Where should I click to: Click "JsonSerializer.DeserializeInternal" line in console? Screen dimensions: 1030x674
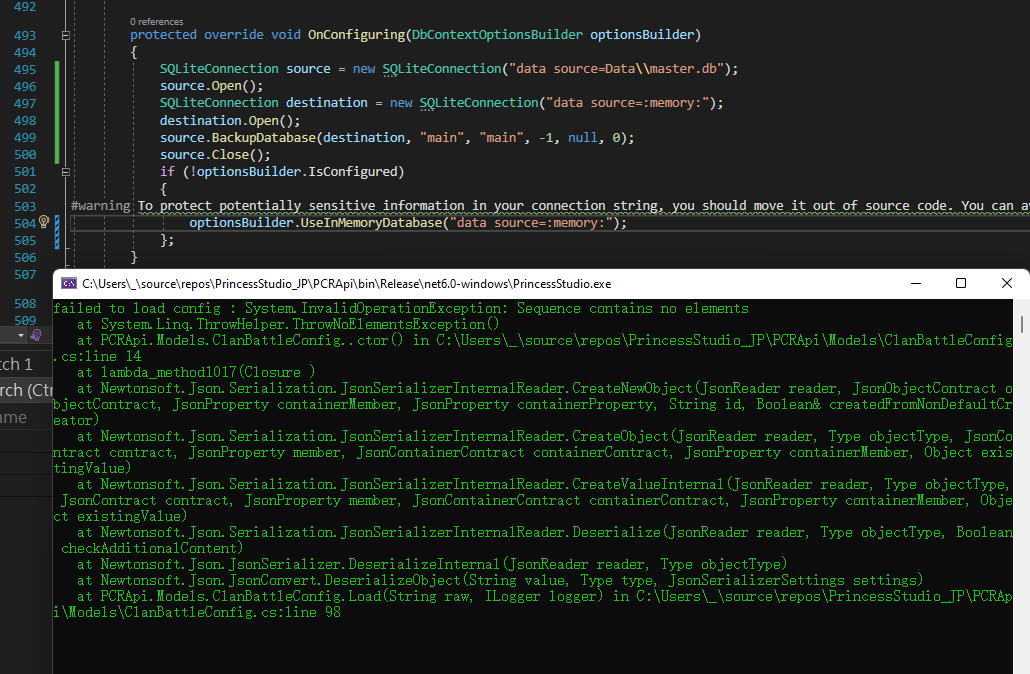tap(432, 564)
